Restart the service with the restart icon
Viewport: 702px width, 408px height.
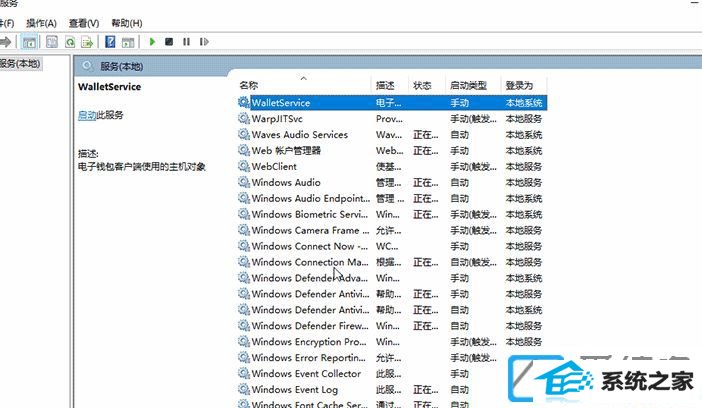[204, 42]
